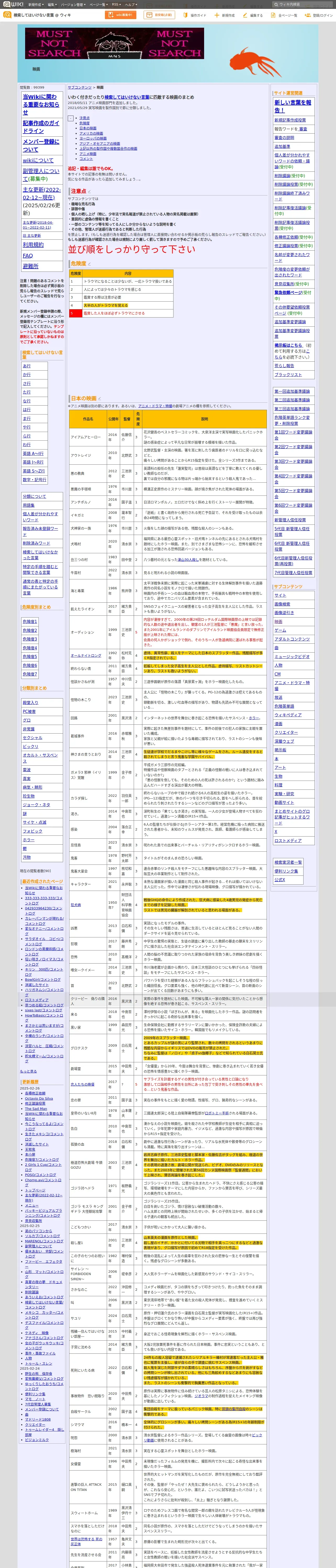Click the edit pencil beside the 注意点 heading
This screenshot has height=1568, width=336.
[x=89, y=192]
